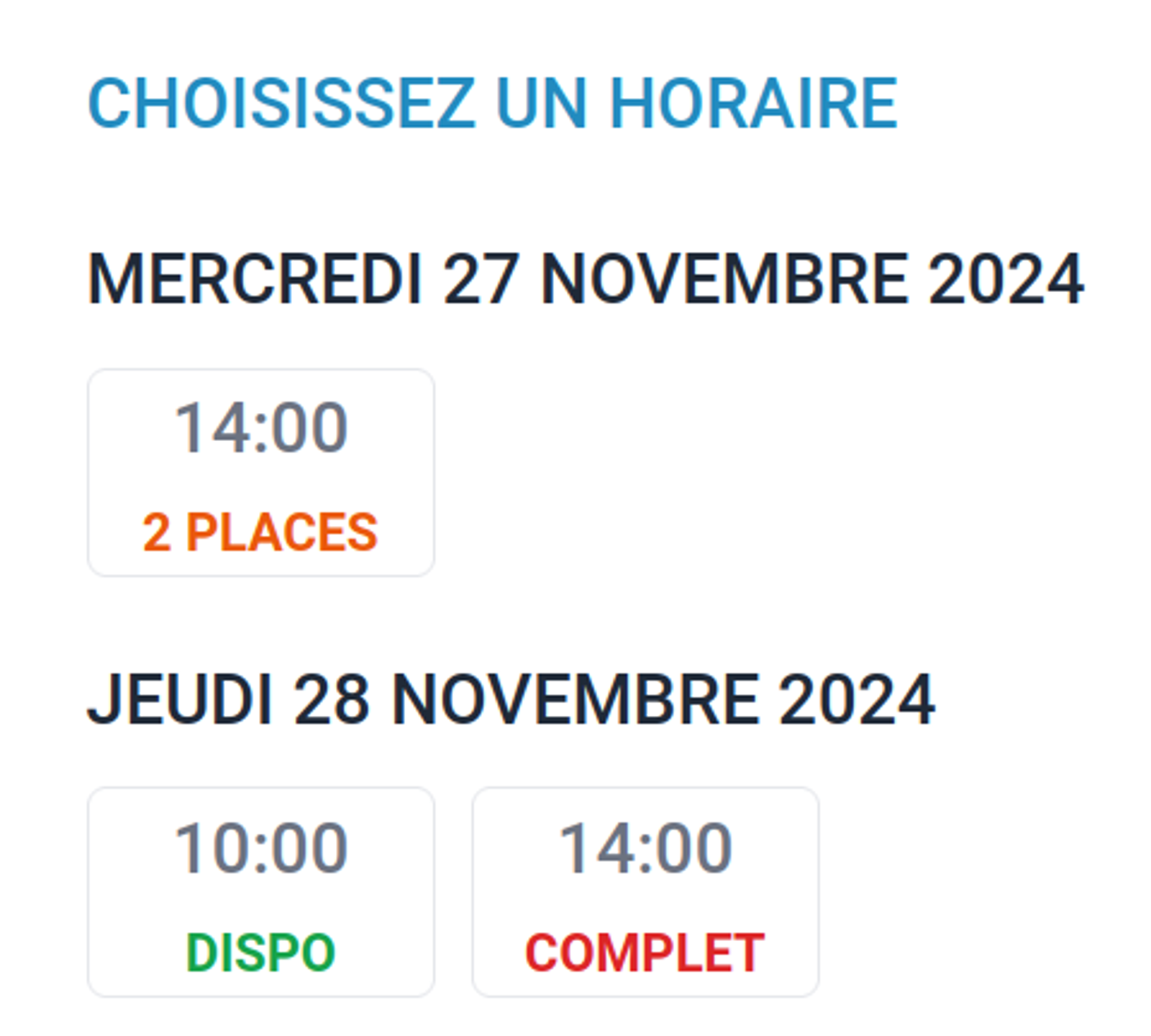
Task: Select the available Thursday morning timeslot
Action: [x=261, y=892]
